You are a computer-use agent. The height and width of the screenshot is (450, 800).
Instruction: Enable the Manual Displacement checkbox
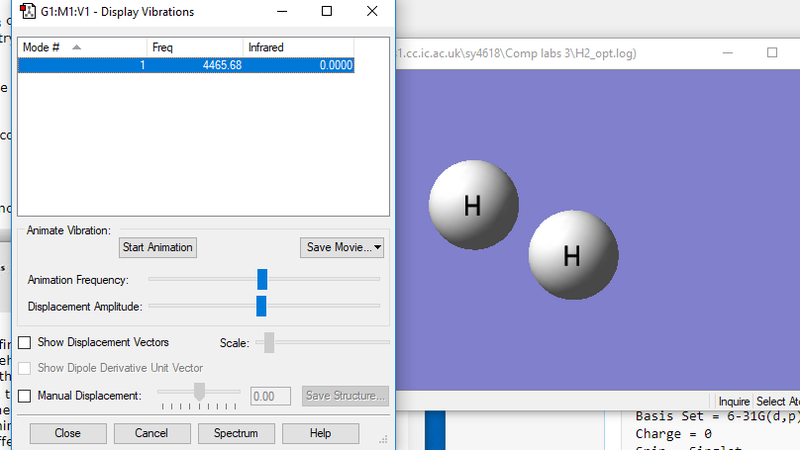pyautogui.click(x=24, y=396)
